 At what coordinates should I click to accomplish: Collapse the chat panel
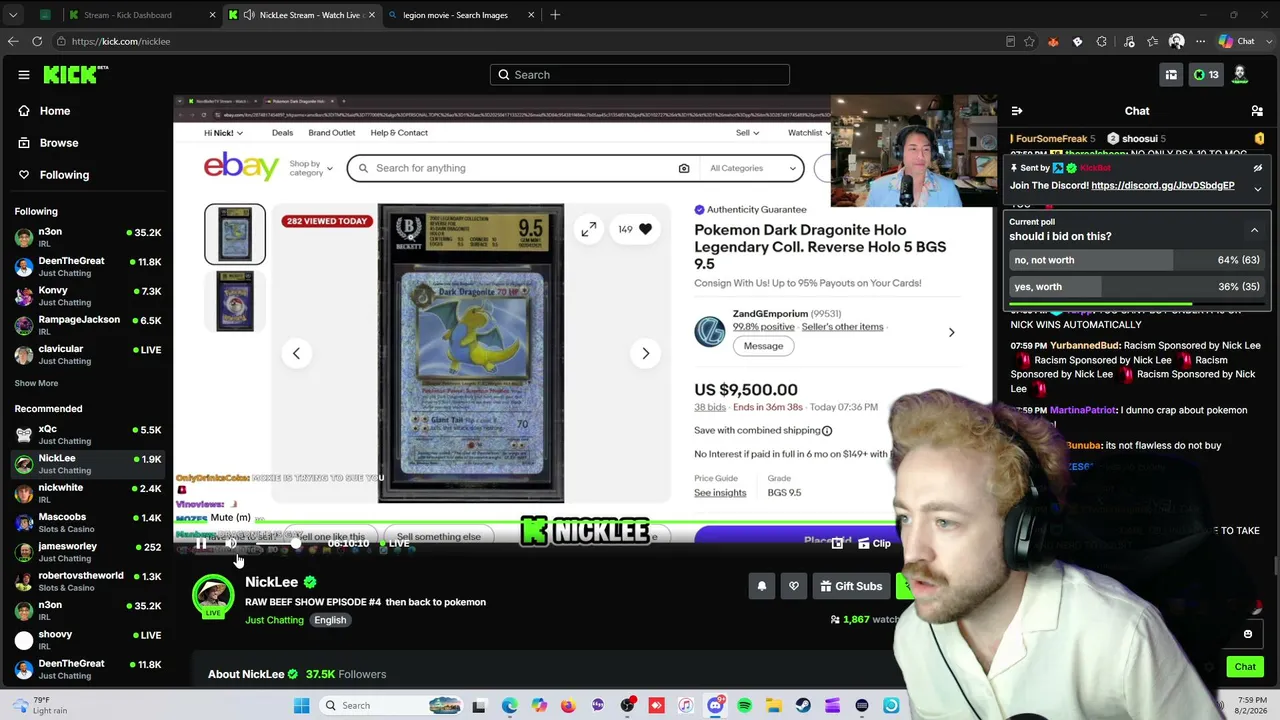click(1016, 111)
